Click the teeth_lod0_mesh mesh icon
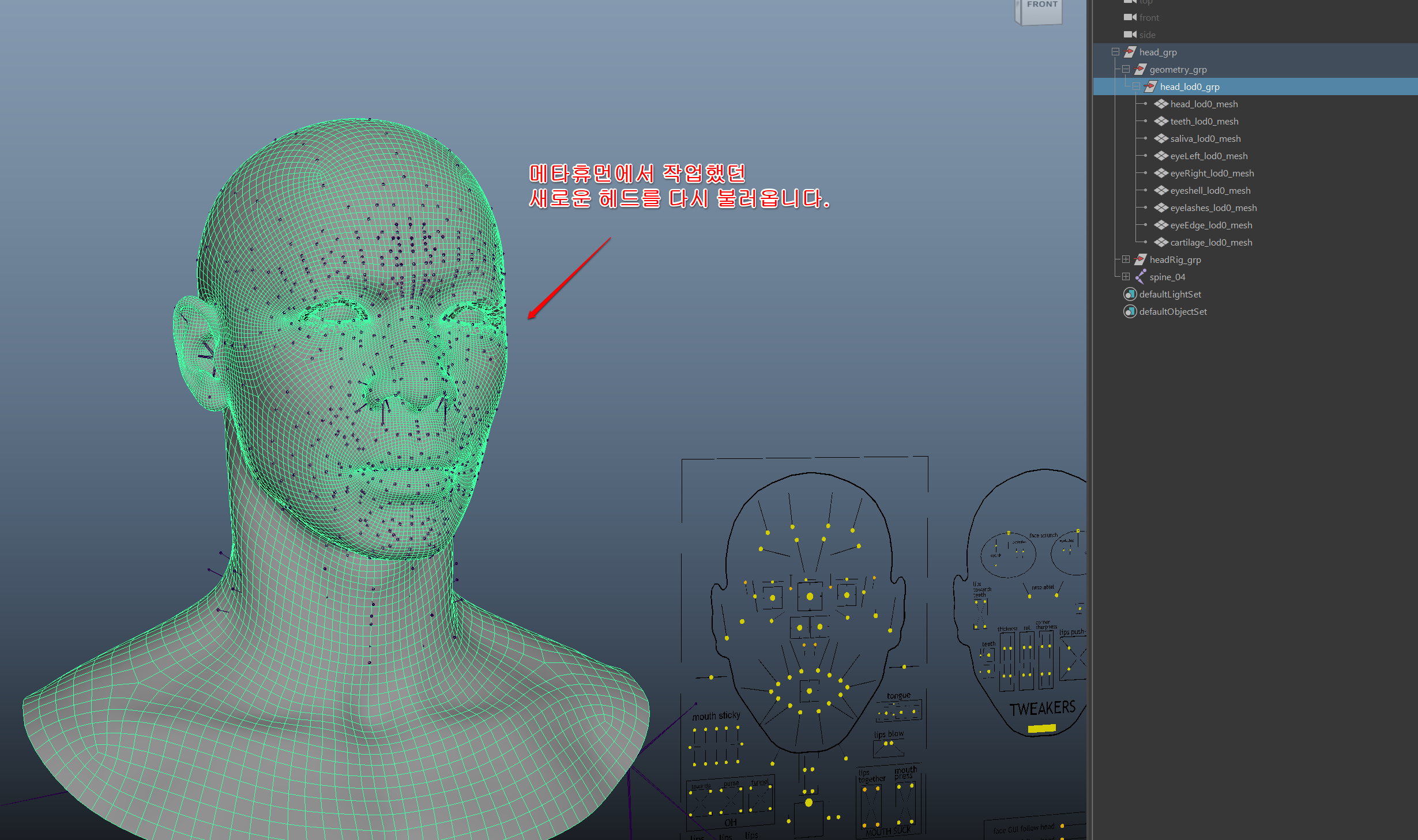The image size is (1418, 840). click(x=1161, y=121)
